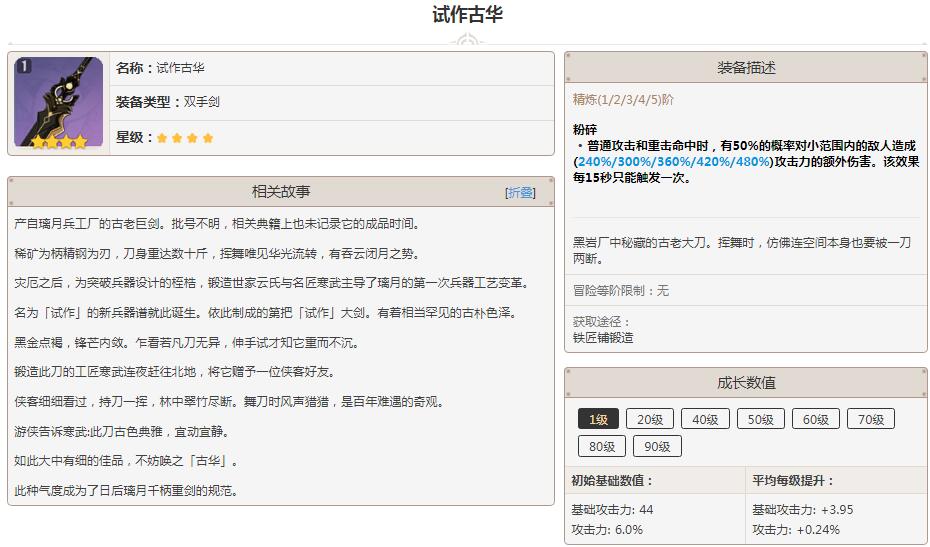Collapse the story section via 折叠 link
The height and width of the screenshot is (547, 930).
click(x=520, y=192)
